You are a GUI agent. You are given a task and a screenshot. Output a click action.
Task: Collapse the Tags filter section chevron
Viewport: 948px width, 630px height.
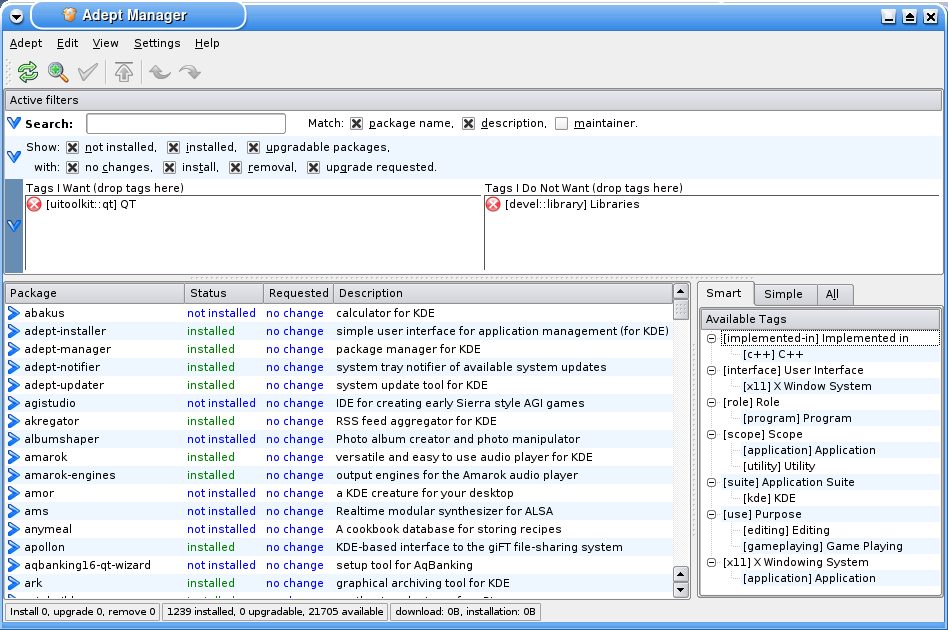click(x=14, y=226)
